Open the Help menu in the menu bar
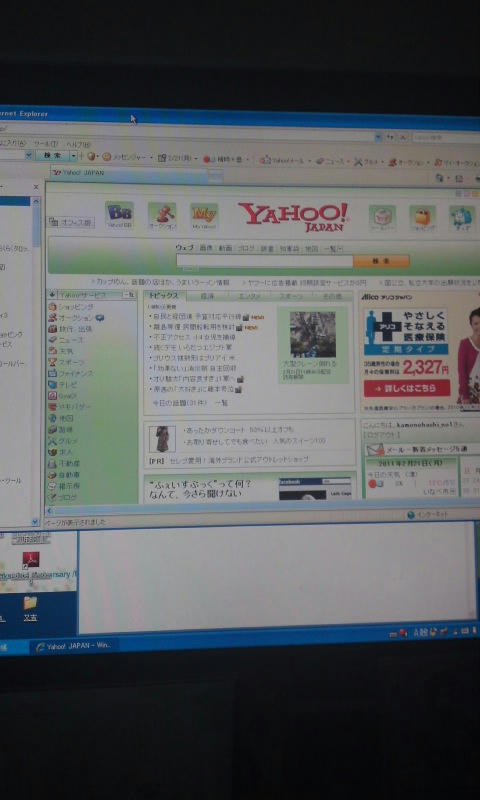 point(78,144)
